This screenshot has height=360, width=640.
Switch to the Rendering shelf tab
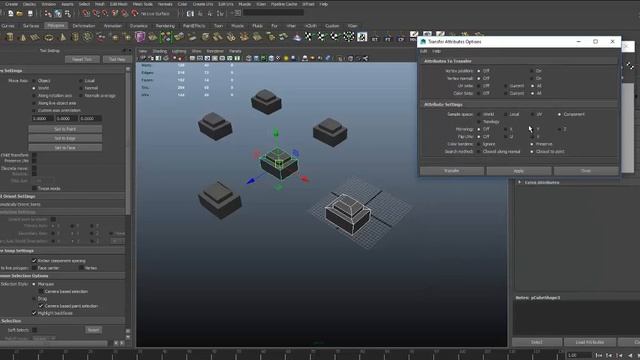165,26
